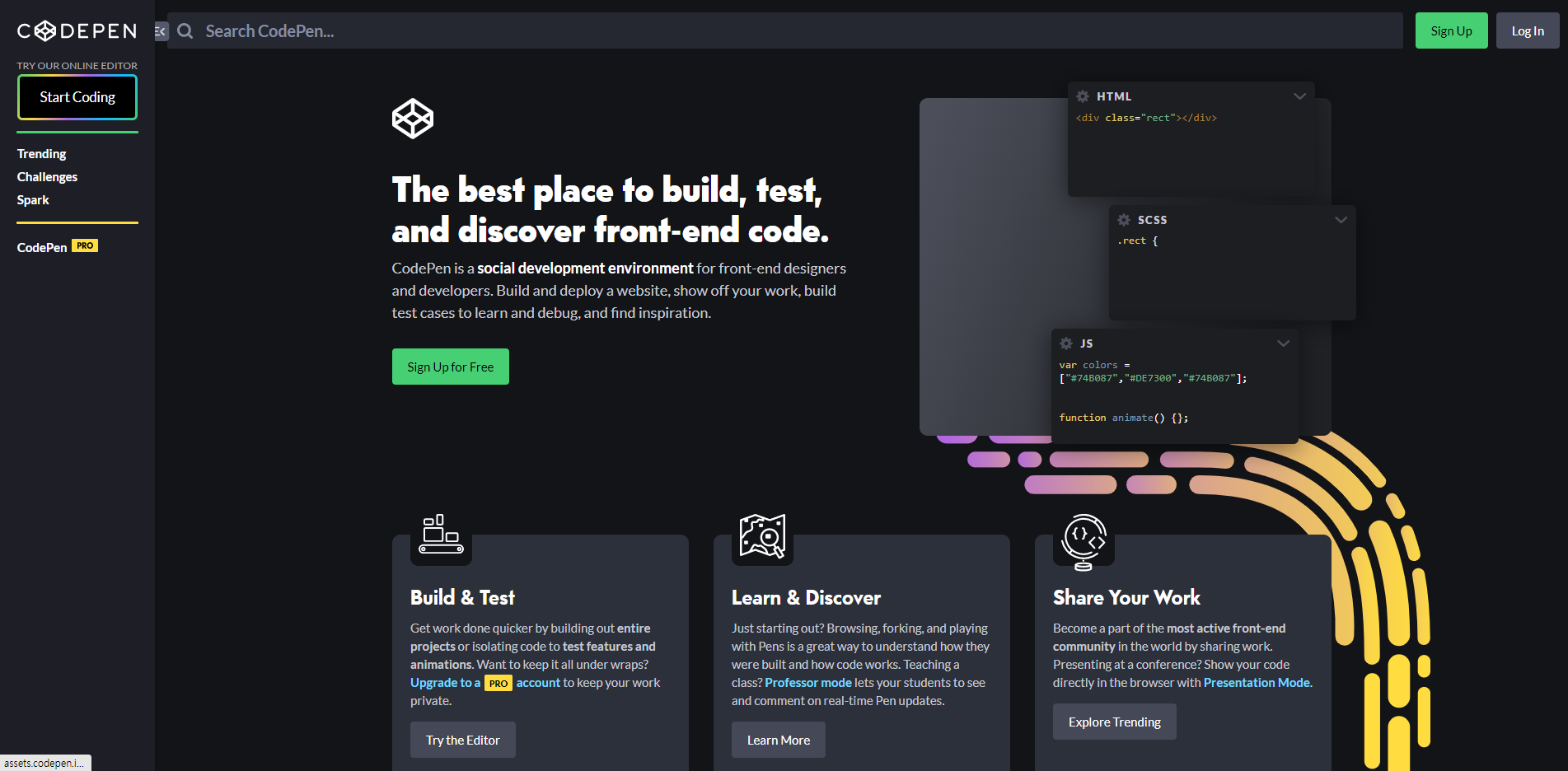Click the JS panel title
This screenshot has height=771, width=1568.
[1087, 343]
